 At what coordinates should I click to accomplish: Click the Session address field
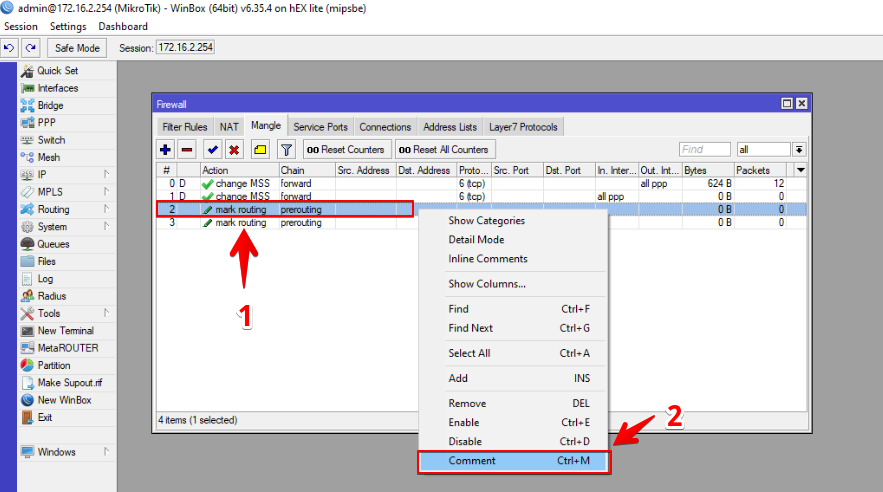(185, 47)
